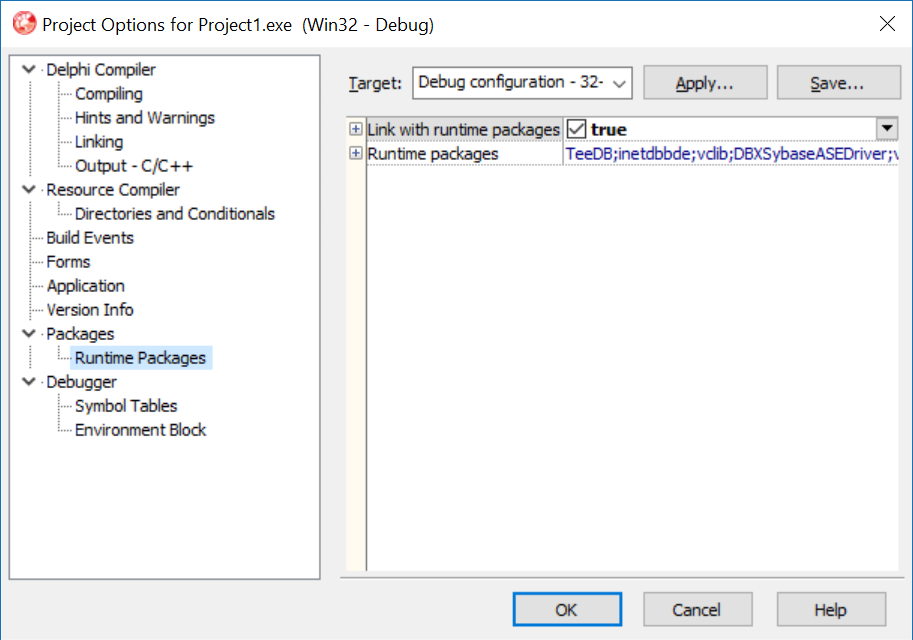
Task: Open the Symbol Tables page
Action: click(x=126, y=406)
